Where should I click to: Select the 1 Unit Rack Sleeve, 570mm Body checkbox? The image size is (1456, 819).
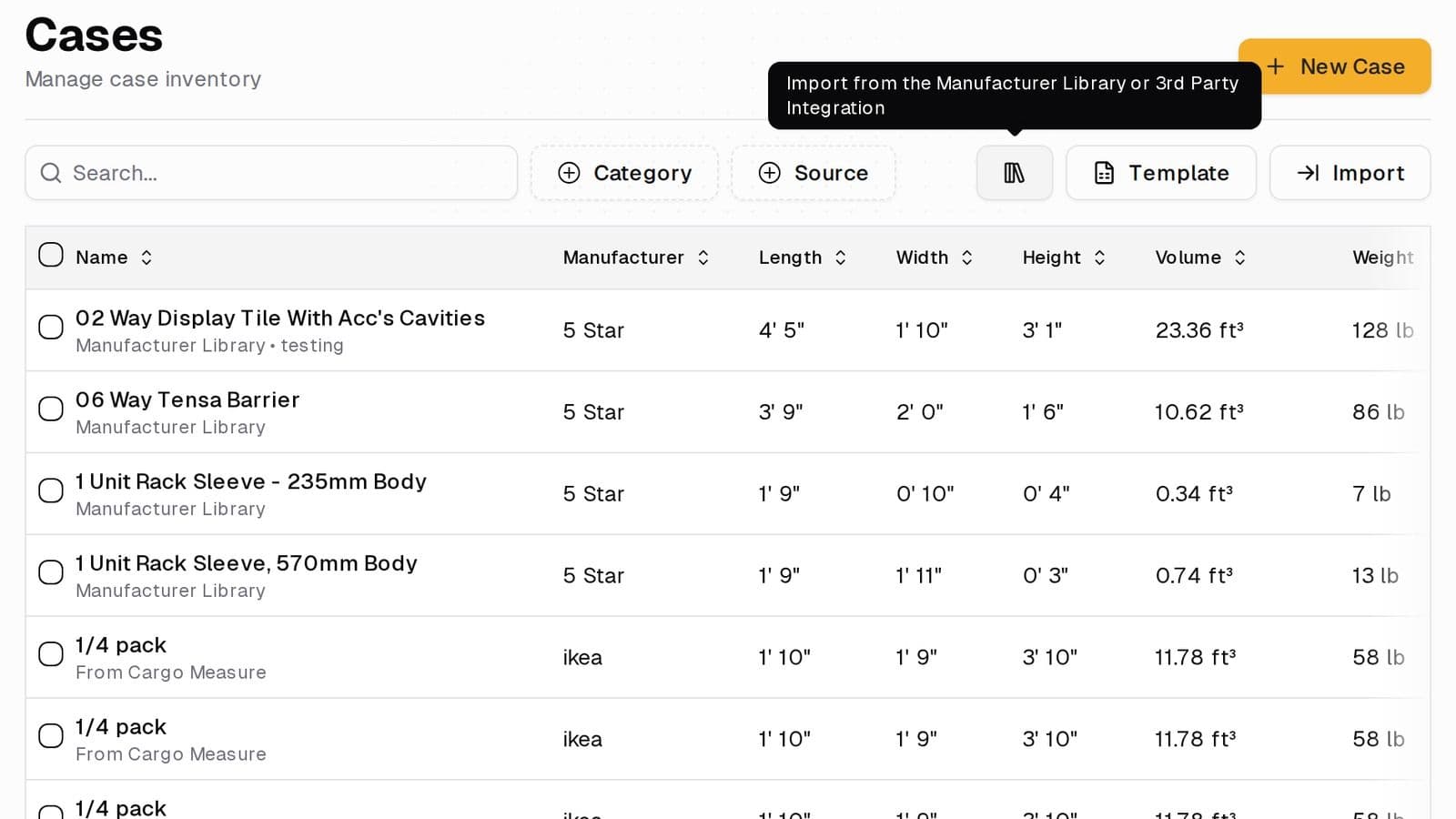51,572
